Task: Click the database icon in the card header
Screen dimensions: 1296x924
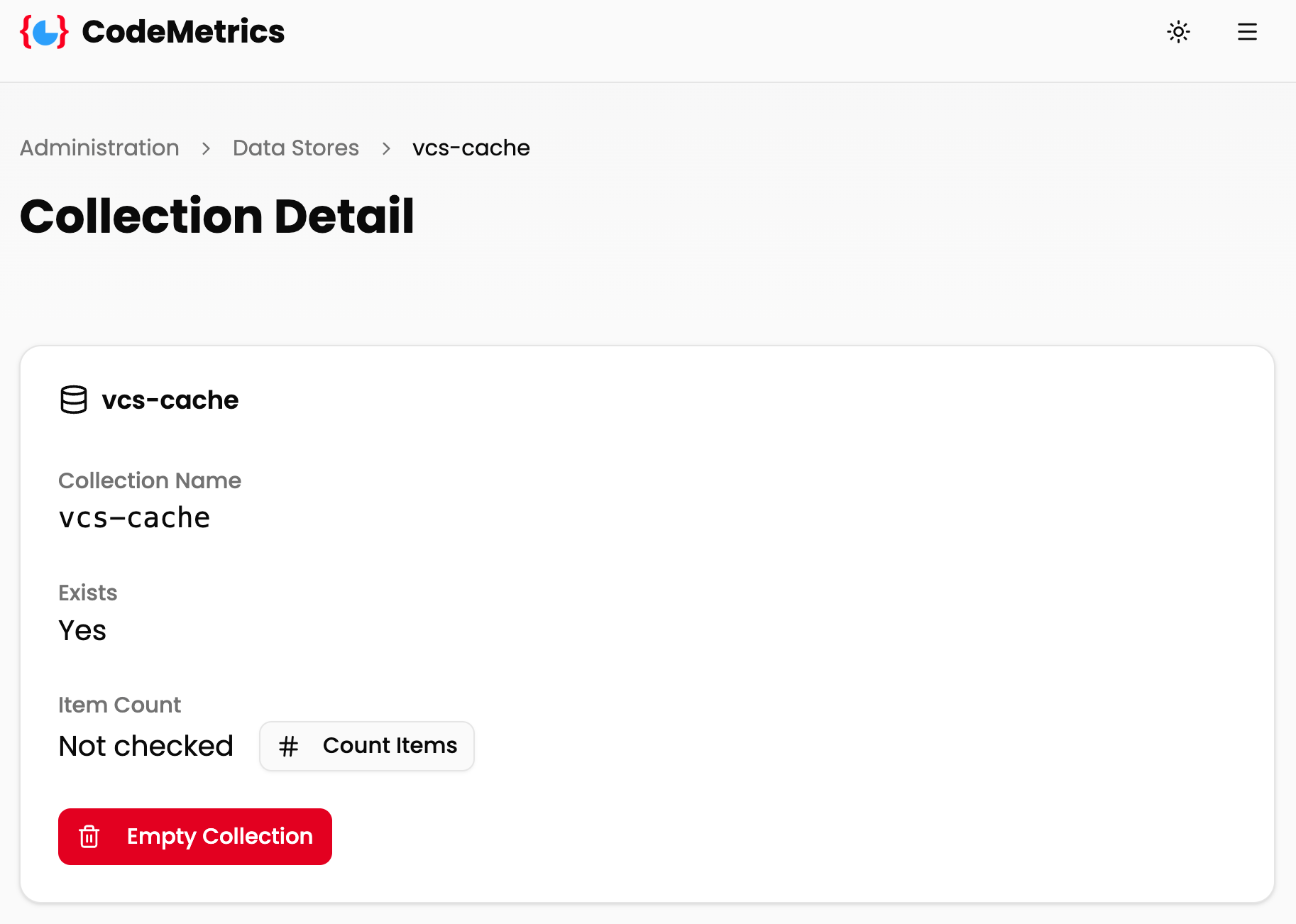Action: (x=74, y=400)
